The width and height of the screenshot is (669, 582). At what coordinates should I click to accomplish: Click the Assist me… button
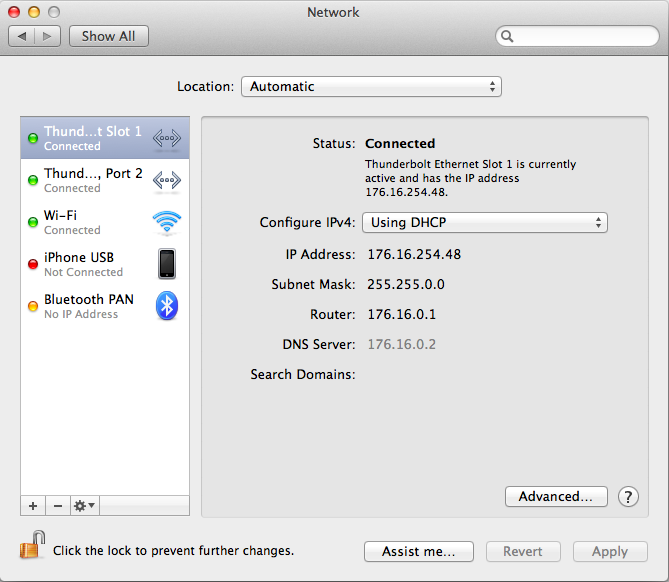coord(419,551)
